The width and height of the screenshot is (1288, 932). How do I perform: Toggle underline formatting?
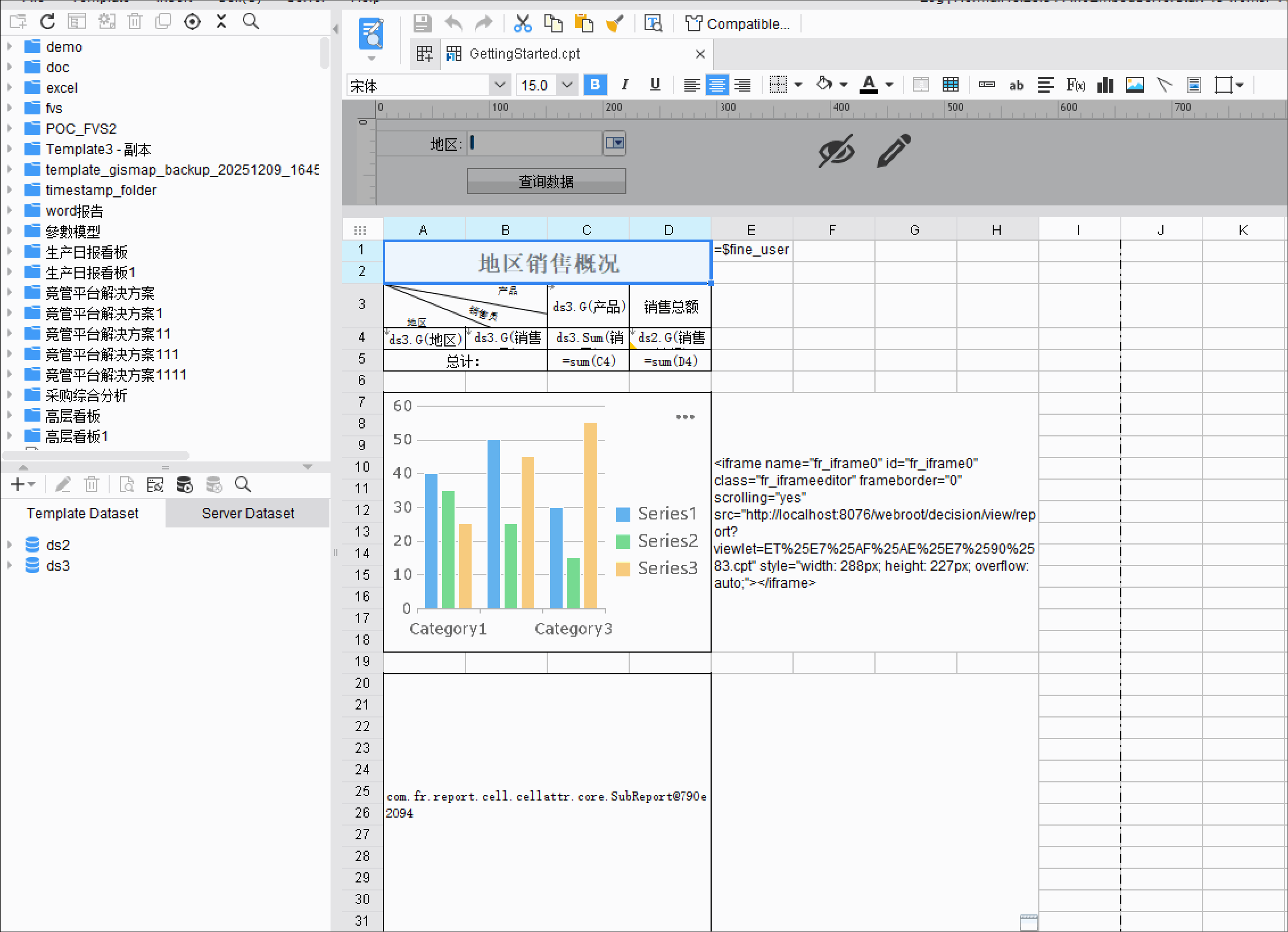[x=655, y=85]
